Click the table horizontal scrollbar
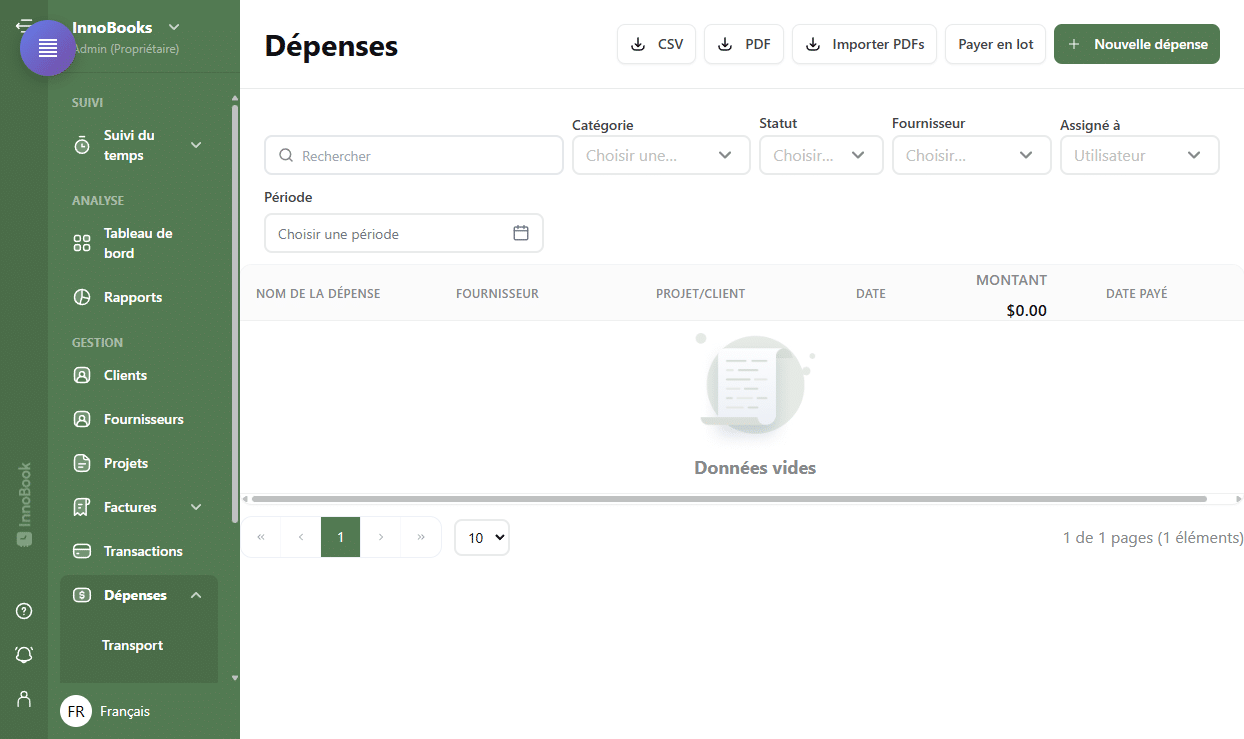 point(729,498)
